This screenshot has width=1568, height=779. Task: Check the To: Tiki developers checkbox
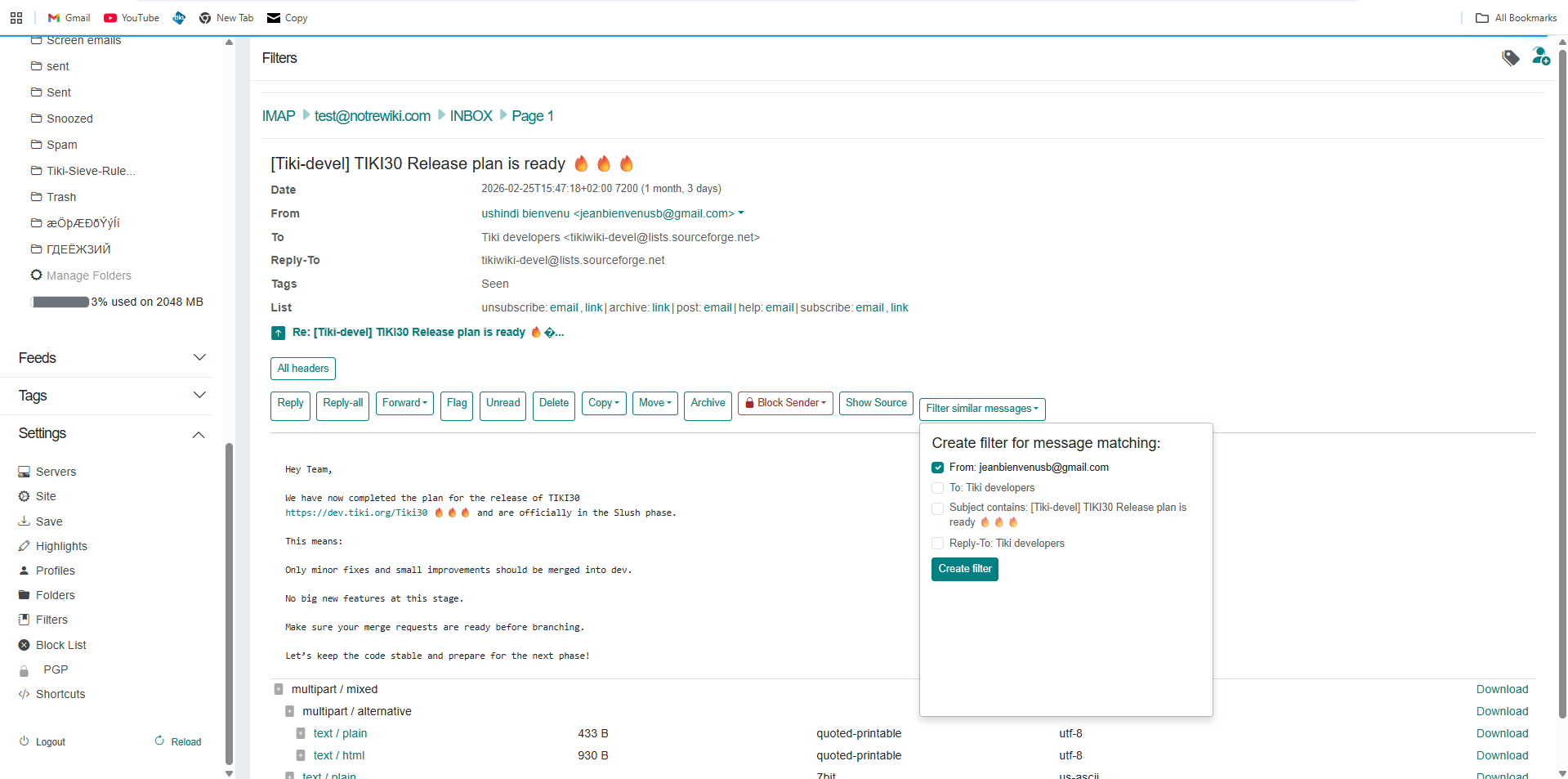(x=937, y=487)
